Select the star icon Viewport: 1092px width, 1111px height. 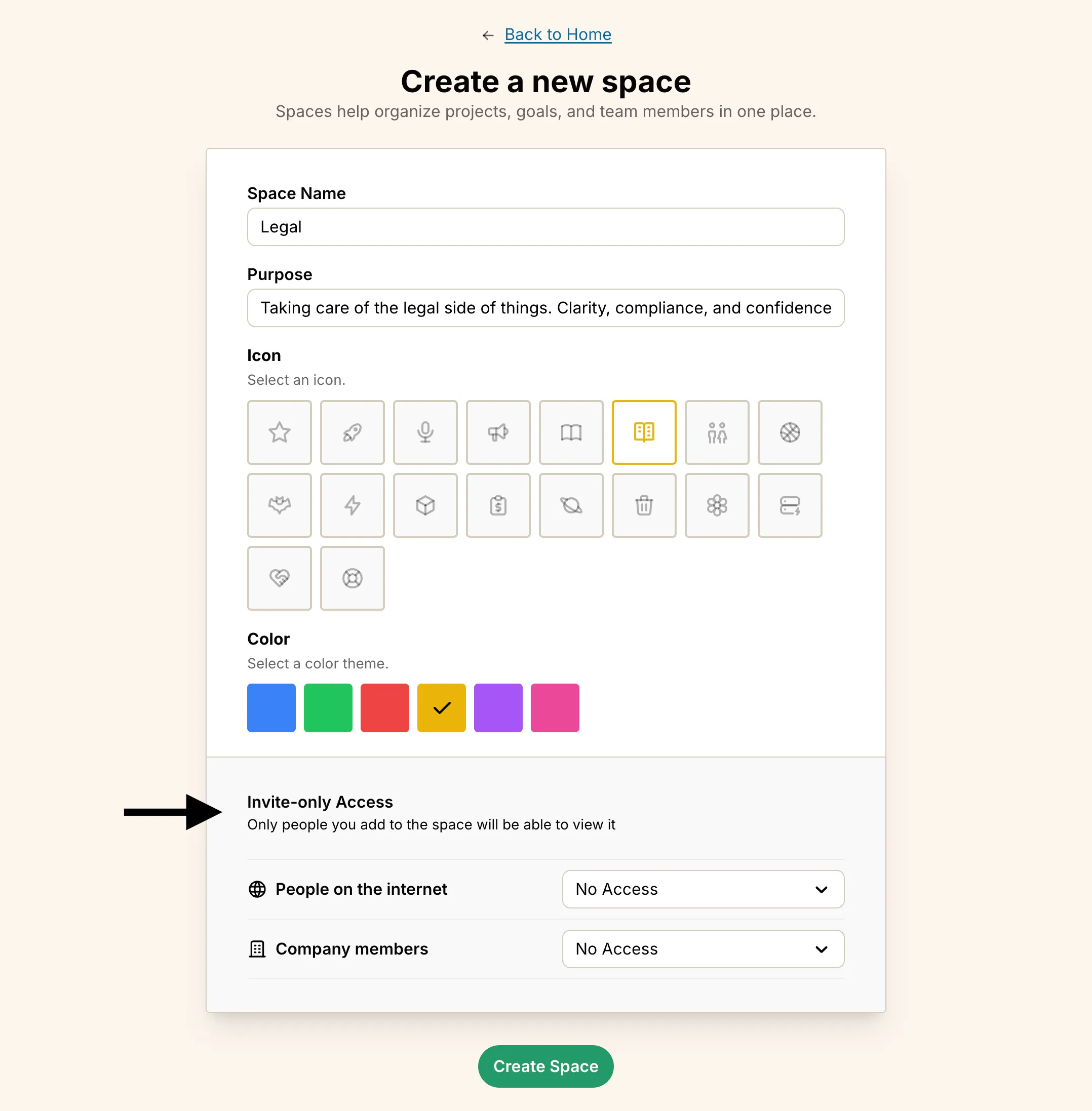click(x=280, y=432)
